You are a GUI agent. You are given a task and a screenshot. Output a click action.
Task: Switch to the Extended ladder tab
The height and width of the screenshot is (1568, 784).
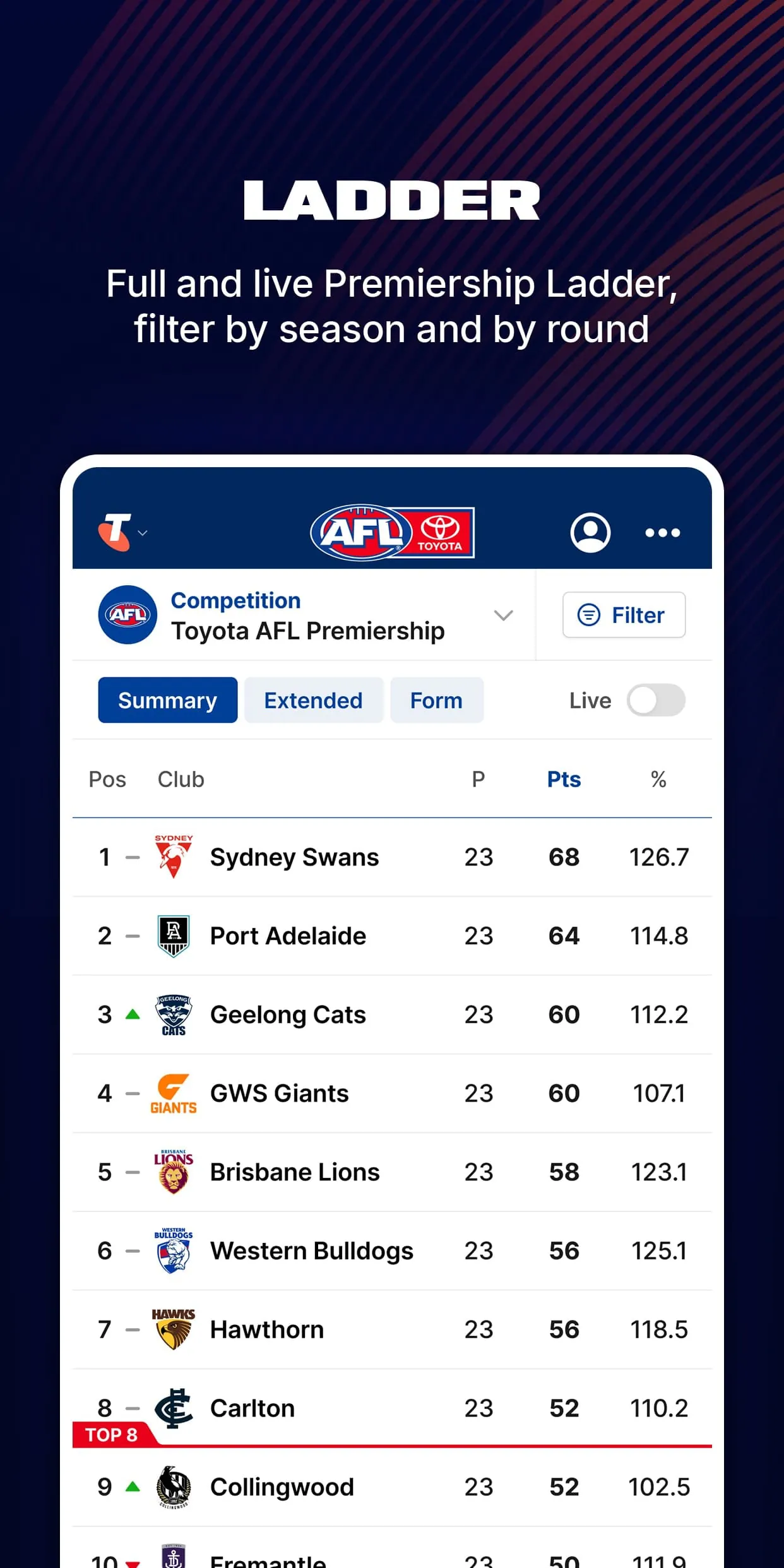[x=314, y=700]
